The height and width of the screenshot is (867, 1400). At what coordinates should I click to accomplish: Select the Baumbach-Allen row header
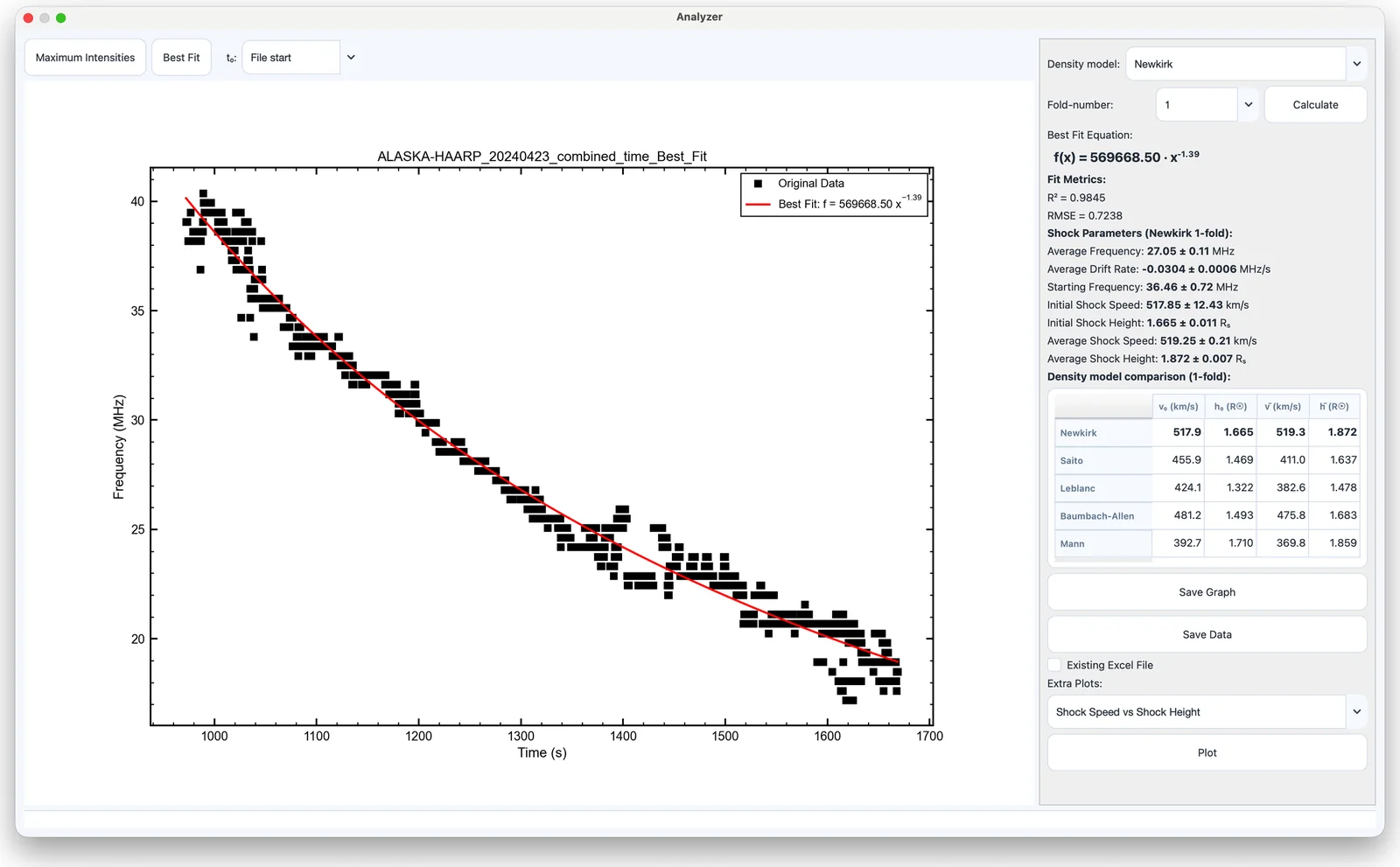click(1103, 516)
